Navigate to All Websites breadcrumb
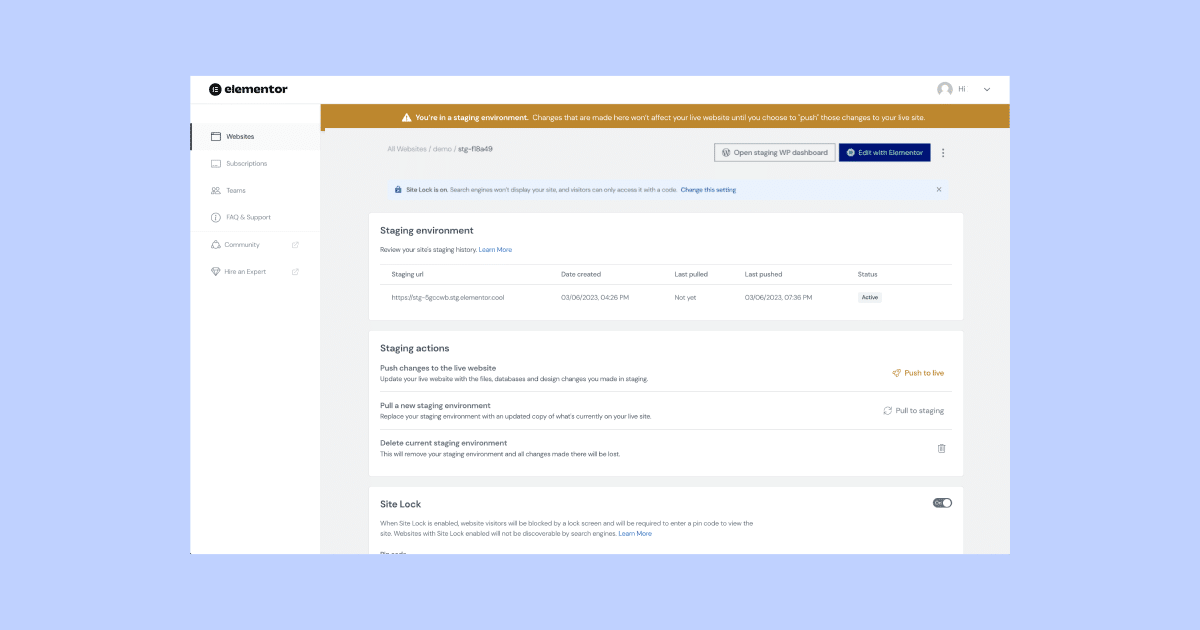This screenshot has height=630, width=1200. [x=406, y=148]
